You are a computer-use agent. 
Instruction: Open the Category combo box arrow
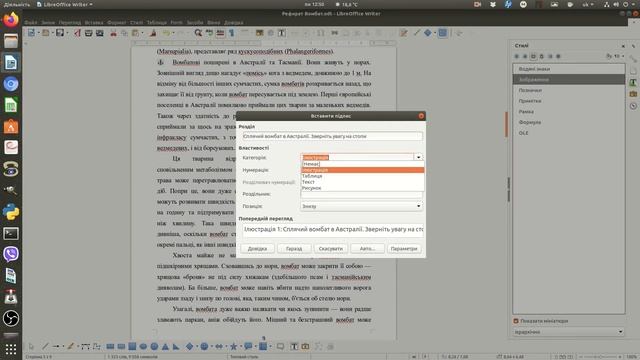point(418,157)
